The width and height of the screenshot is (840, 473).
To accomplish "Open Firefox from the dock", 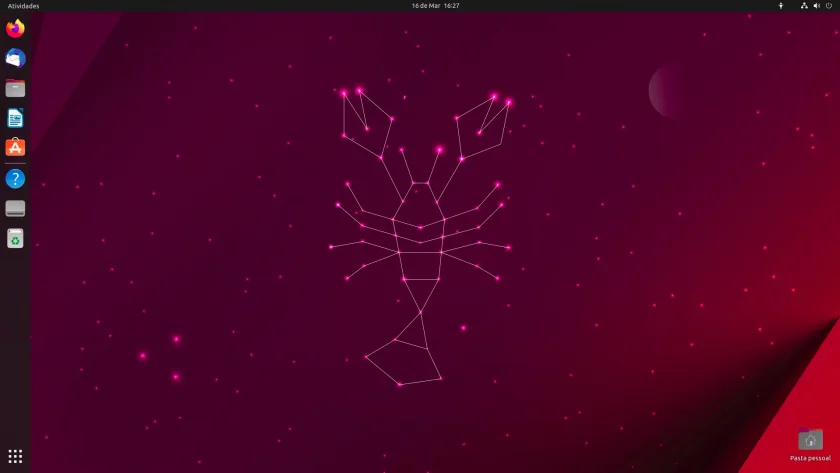I will point(15,28).
